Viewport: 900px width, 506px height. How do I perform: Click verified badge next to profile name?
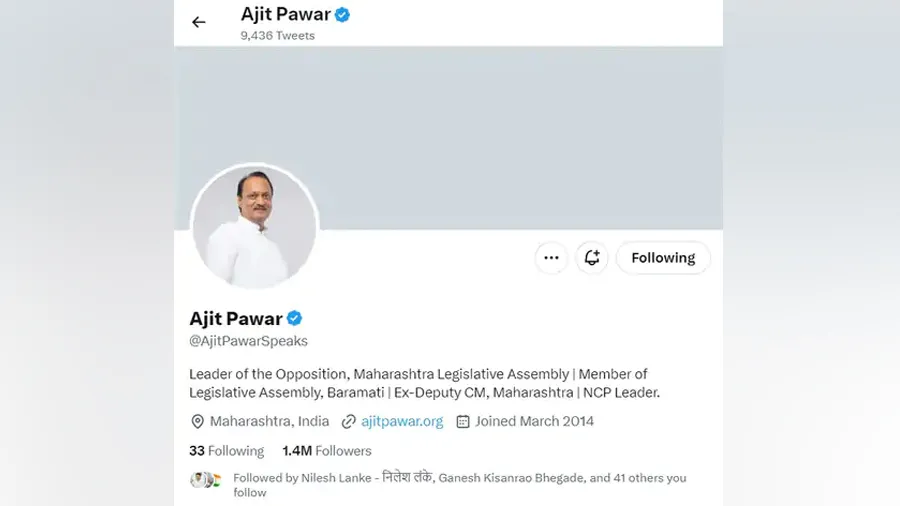point(294,318)
